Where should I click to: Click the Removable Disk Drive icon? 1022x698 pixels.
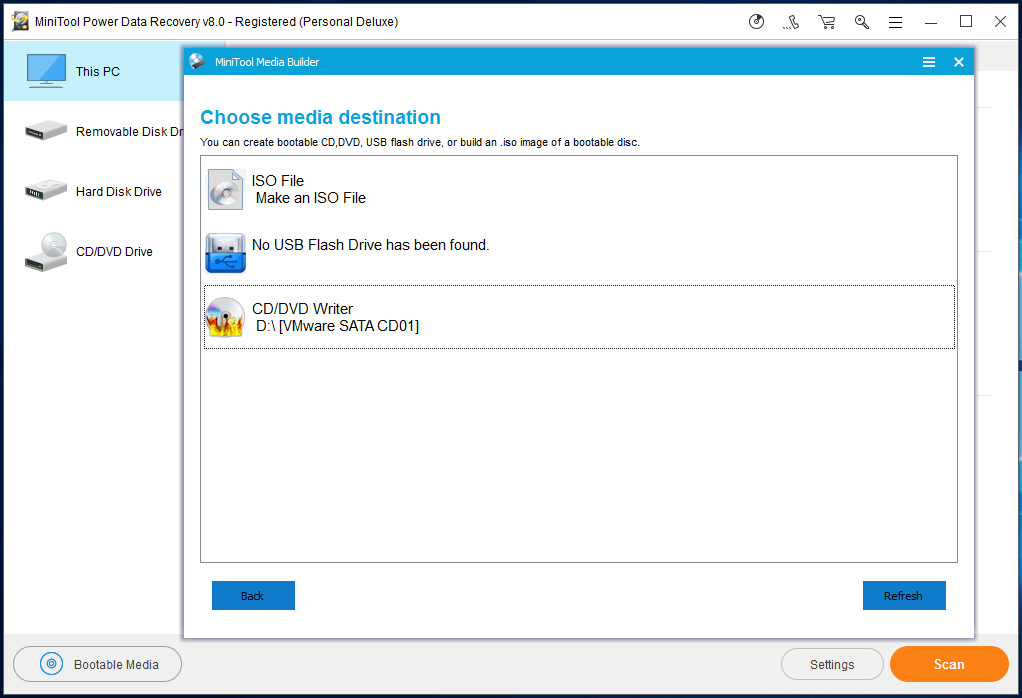46,130
